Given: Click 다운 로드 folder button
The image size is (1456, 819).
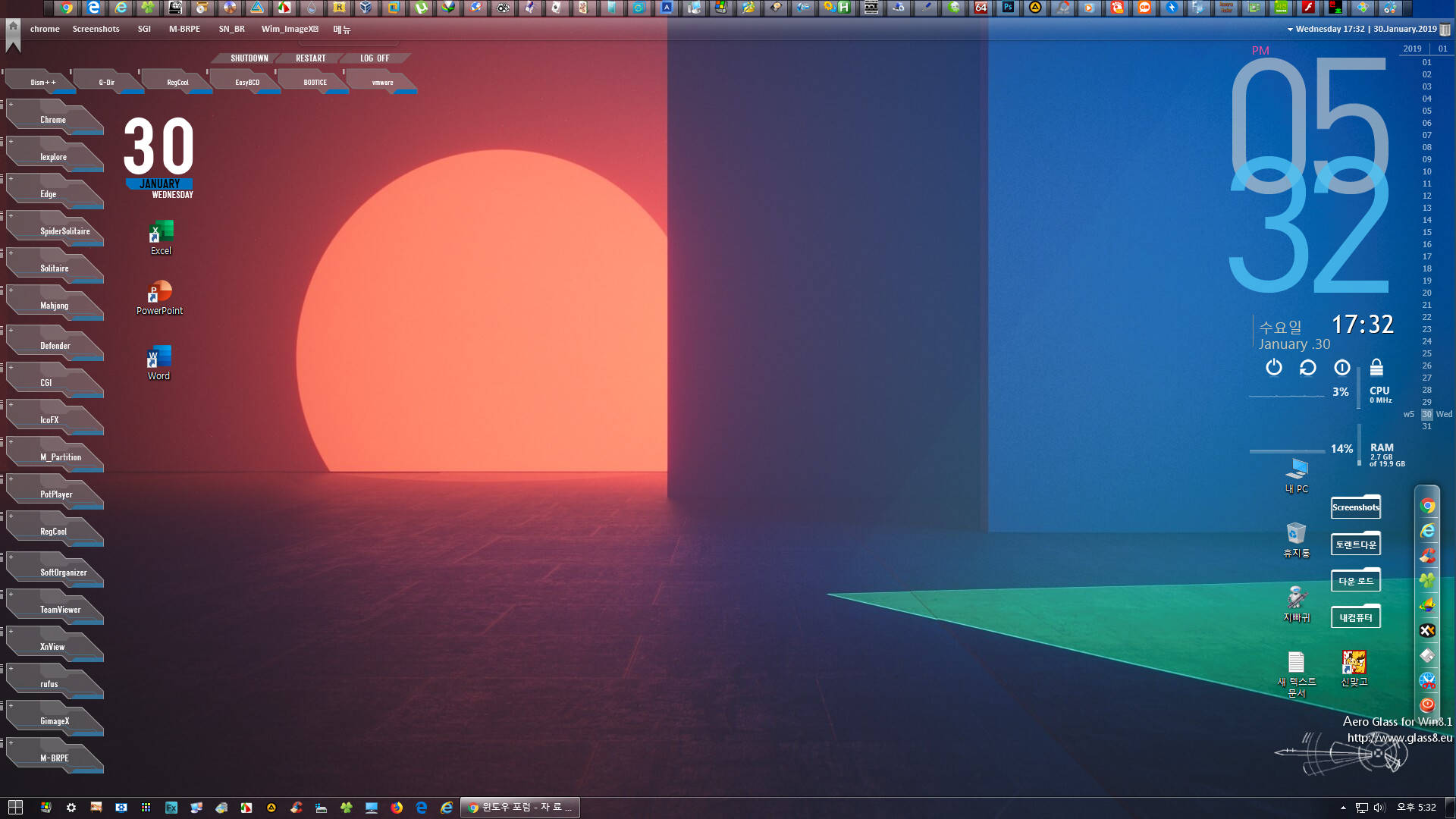Looking at the screenshot, I should click(x=1356, y=581).
